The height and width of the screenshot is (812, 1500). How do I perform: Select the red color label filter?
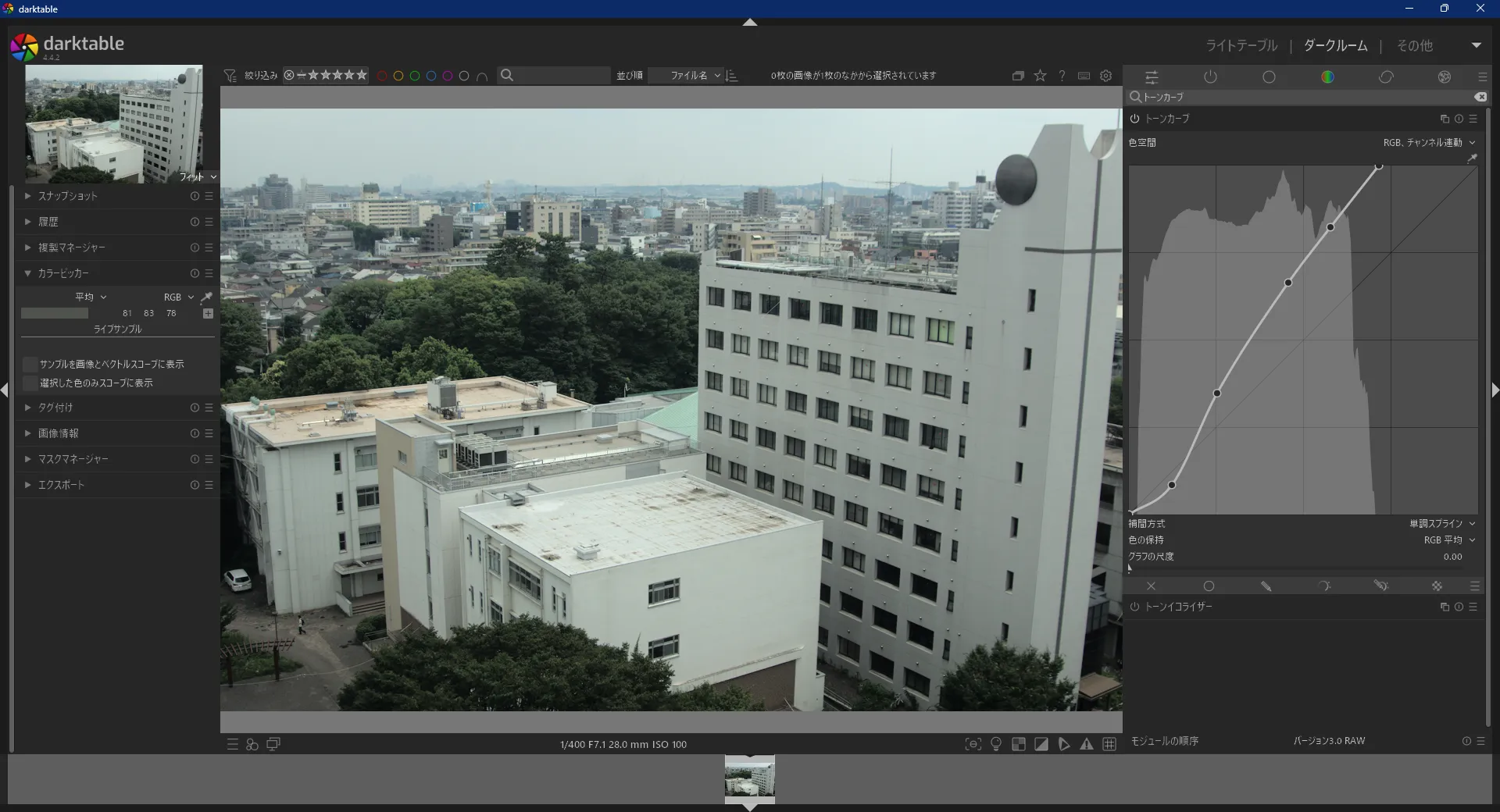point(382,76)
